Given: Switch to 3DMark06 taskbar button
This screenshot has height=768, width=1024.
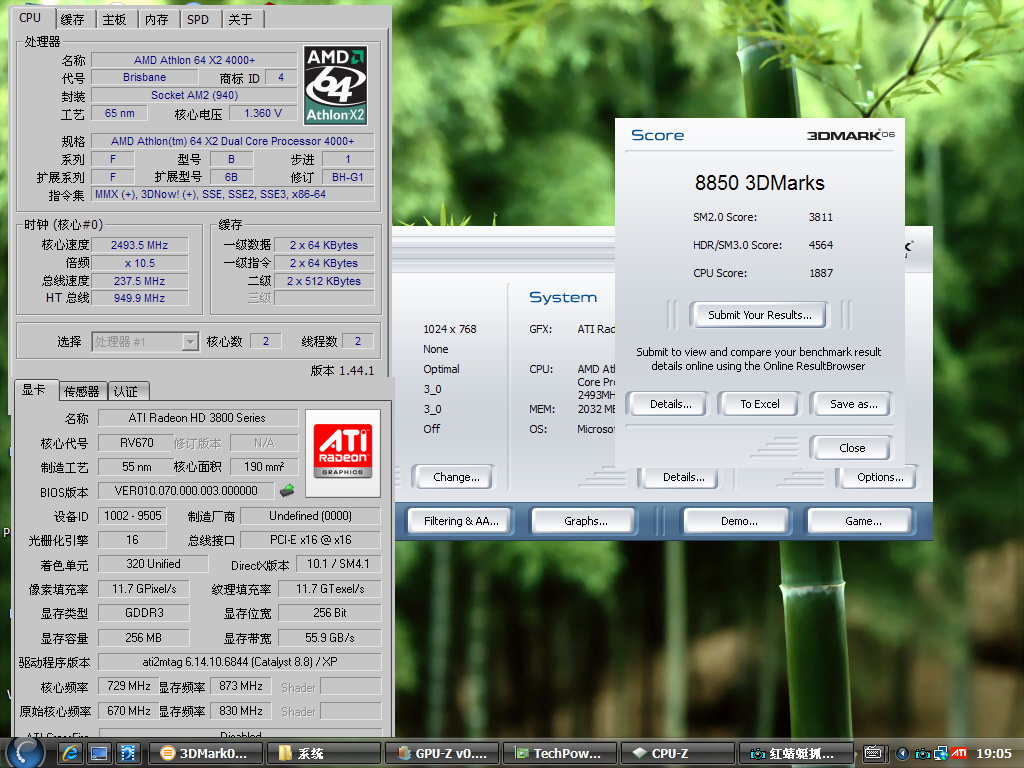Looking at the screenshot, I should (x=205, y=753).
